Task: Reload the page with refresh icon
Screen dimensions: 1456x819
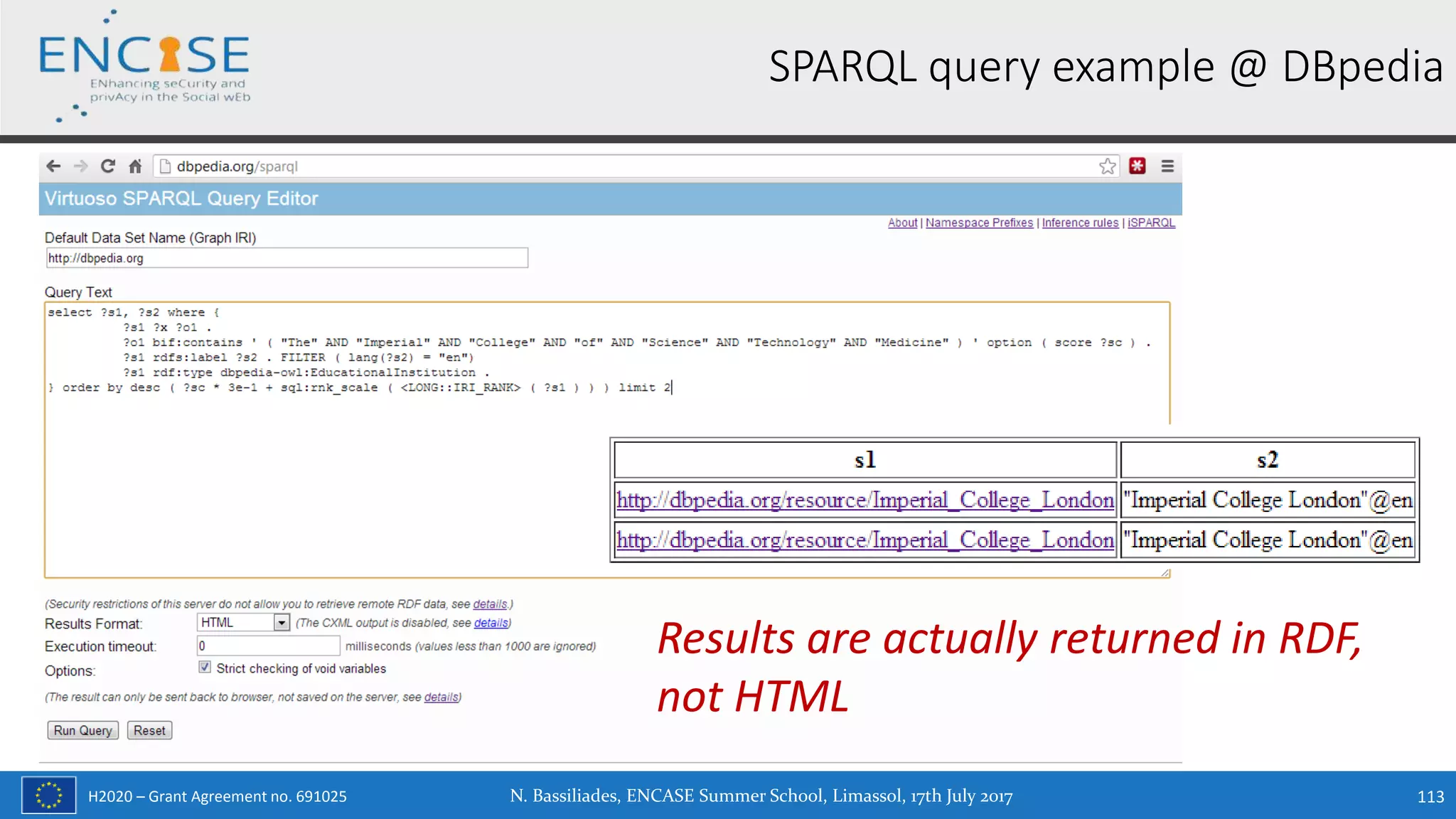Action: [108, 166]
